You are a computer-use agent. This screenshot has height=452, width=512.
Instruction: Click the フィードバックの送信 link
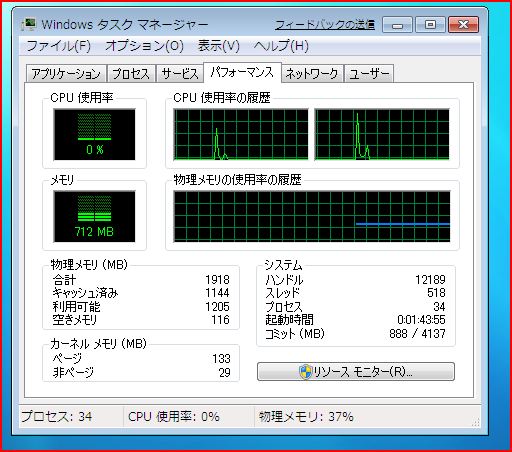[x=325, y=25]
